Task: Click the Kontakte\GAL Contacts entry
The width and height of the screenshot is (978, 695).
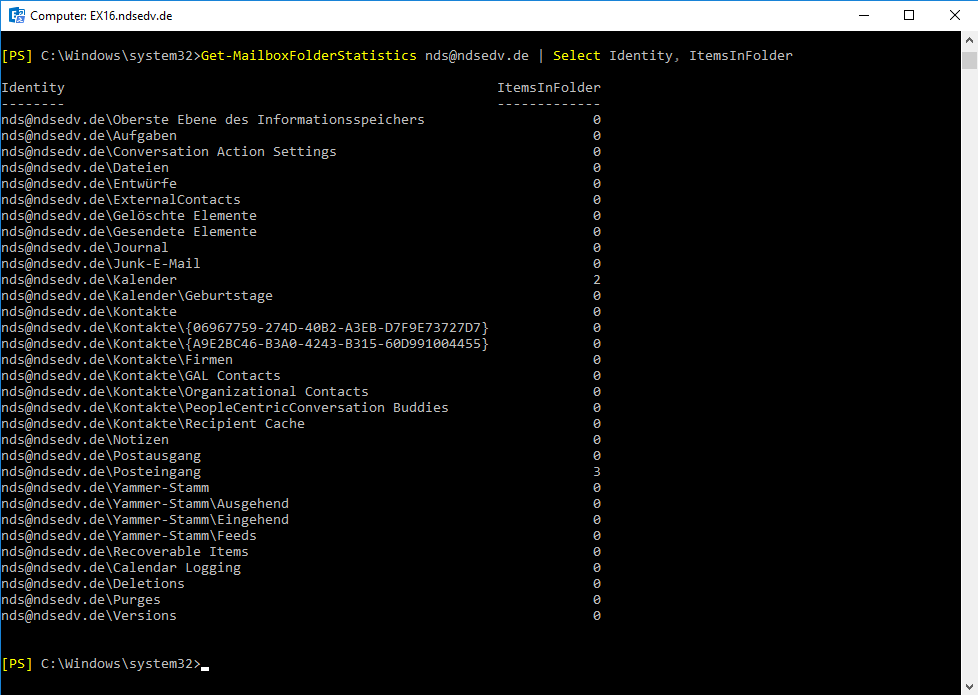Action: (x=141, y=376)
